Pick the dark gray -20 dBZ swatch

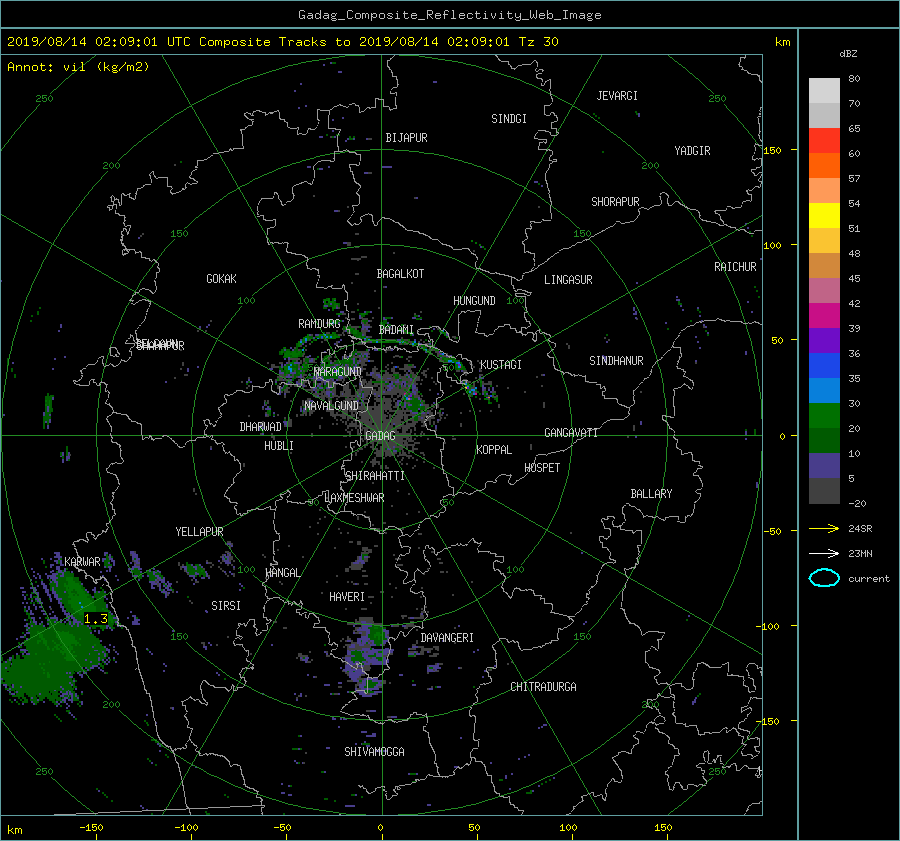824,491
